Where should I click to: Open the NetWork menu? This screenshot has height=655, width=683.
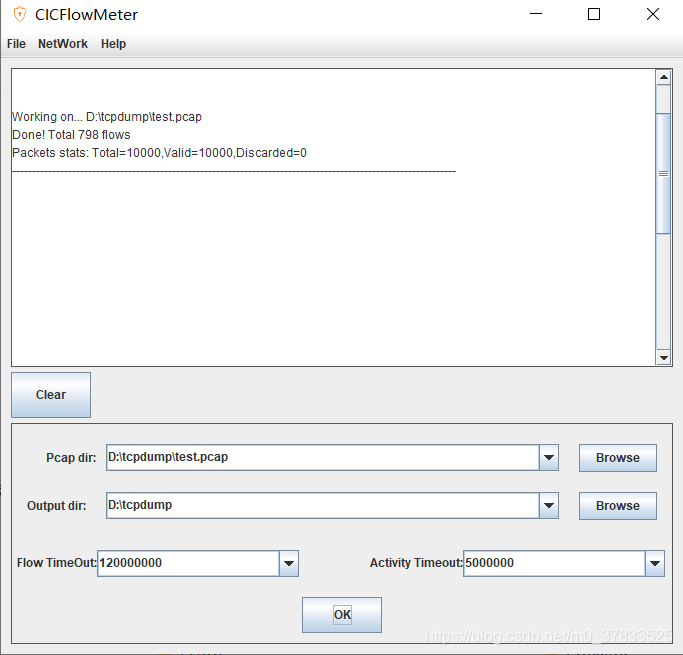pyautogui.click(x=63, y=44)
